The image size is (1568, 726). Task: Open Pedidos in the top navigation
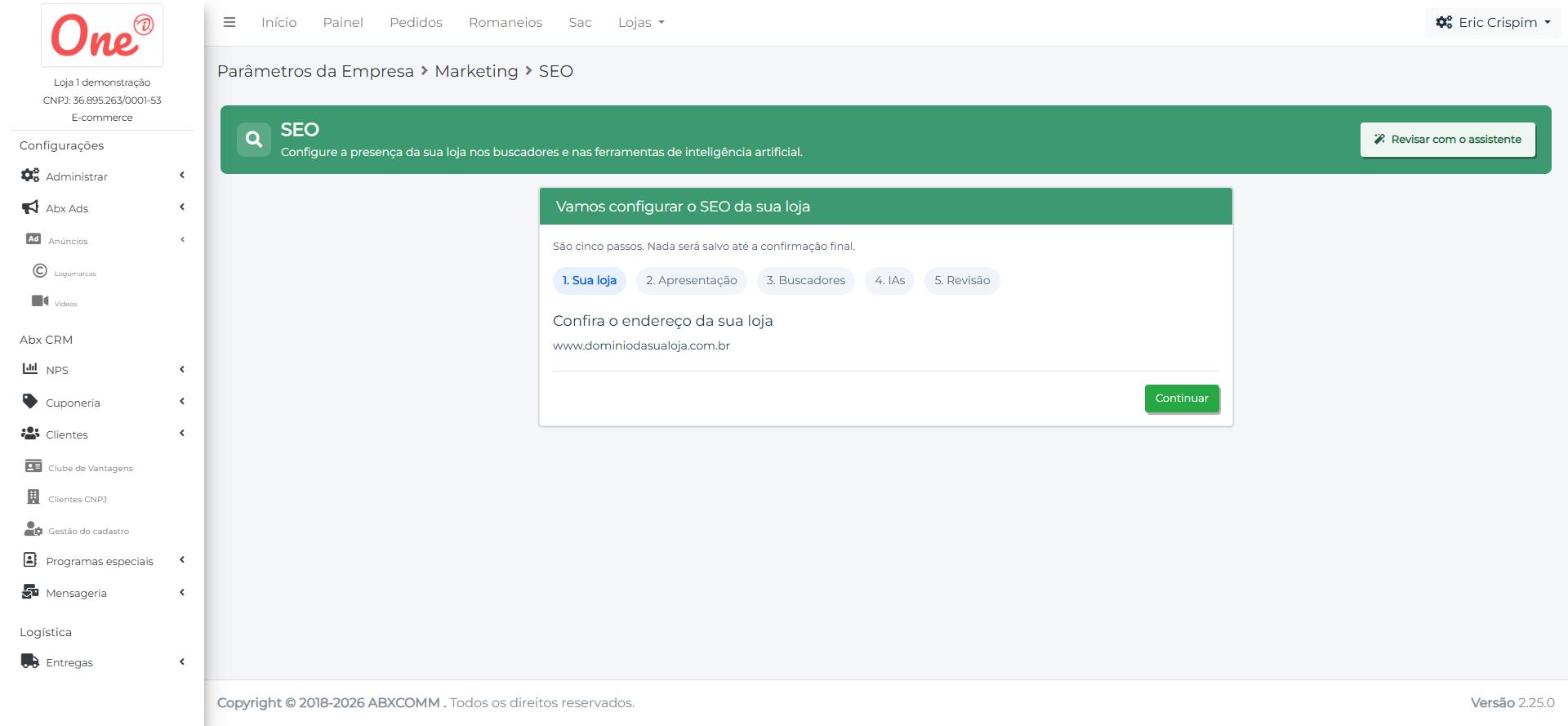pyautogui.click(x=416, y=22)
